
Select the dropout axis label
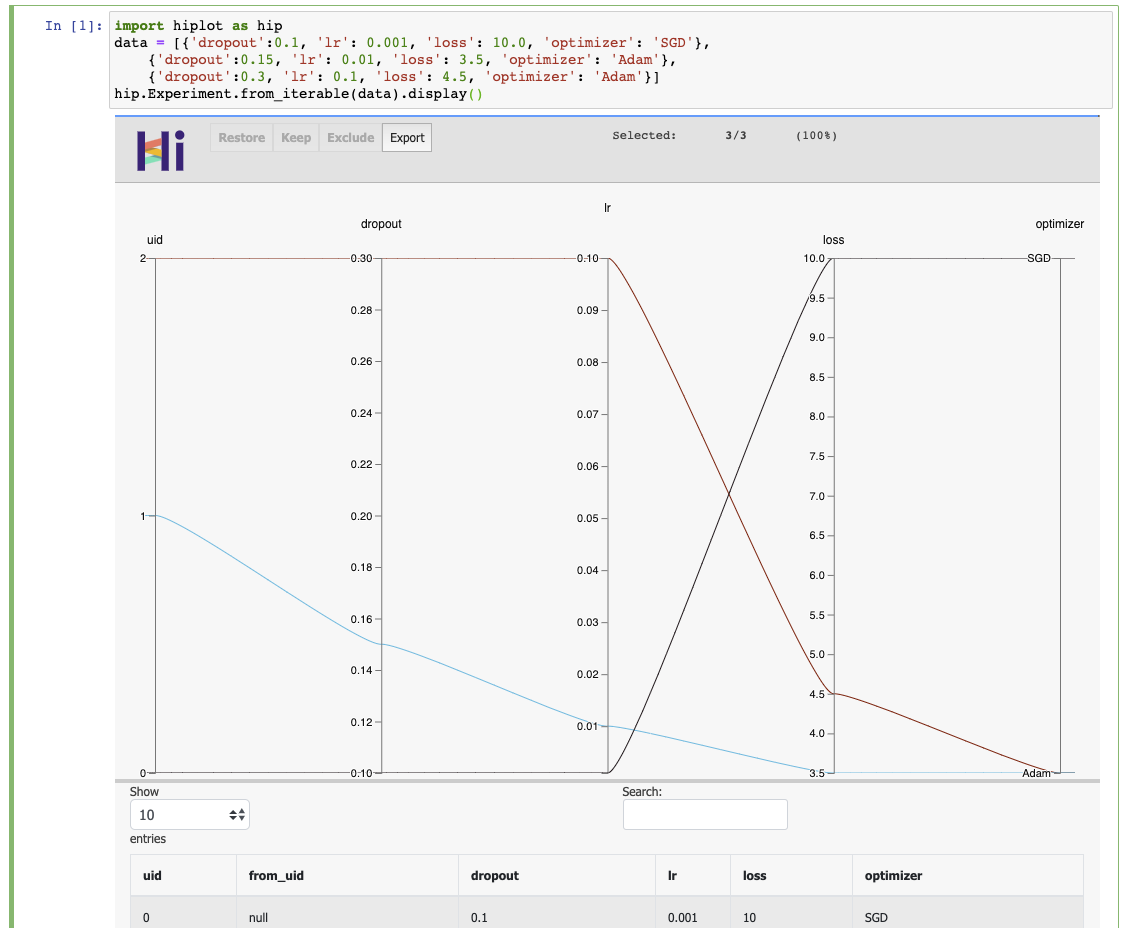tap(381, 224)
